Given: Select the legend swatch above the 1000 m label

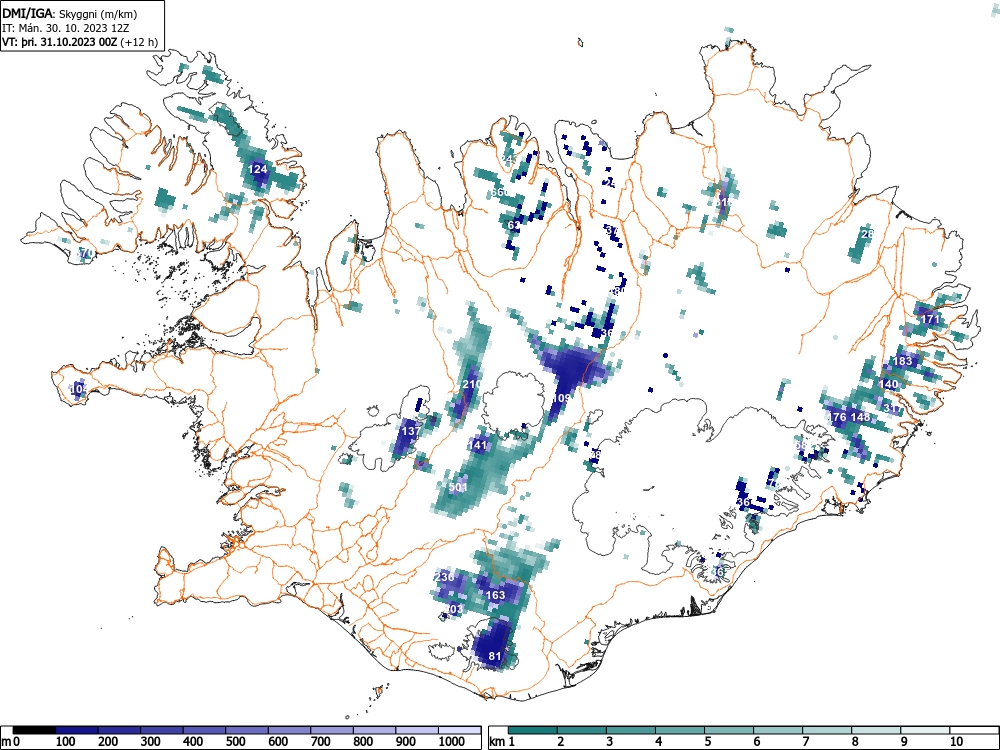Looking at the screenshot, I should [459, 730].
